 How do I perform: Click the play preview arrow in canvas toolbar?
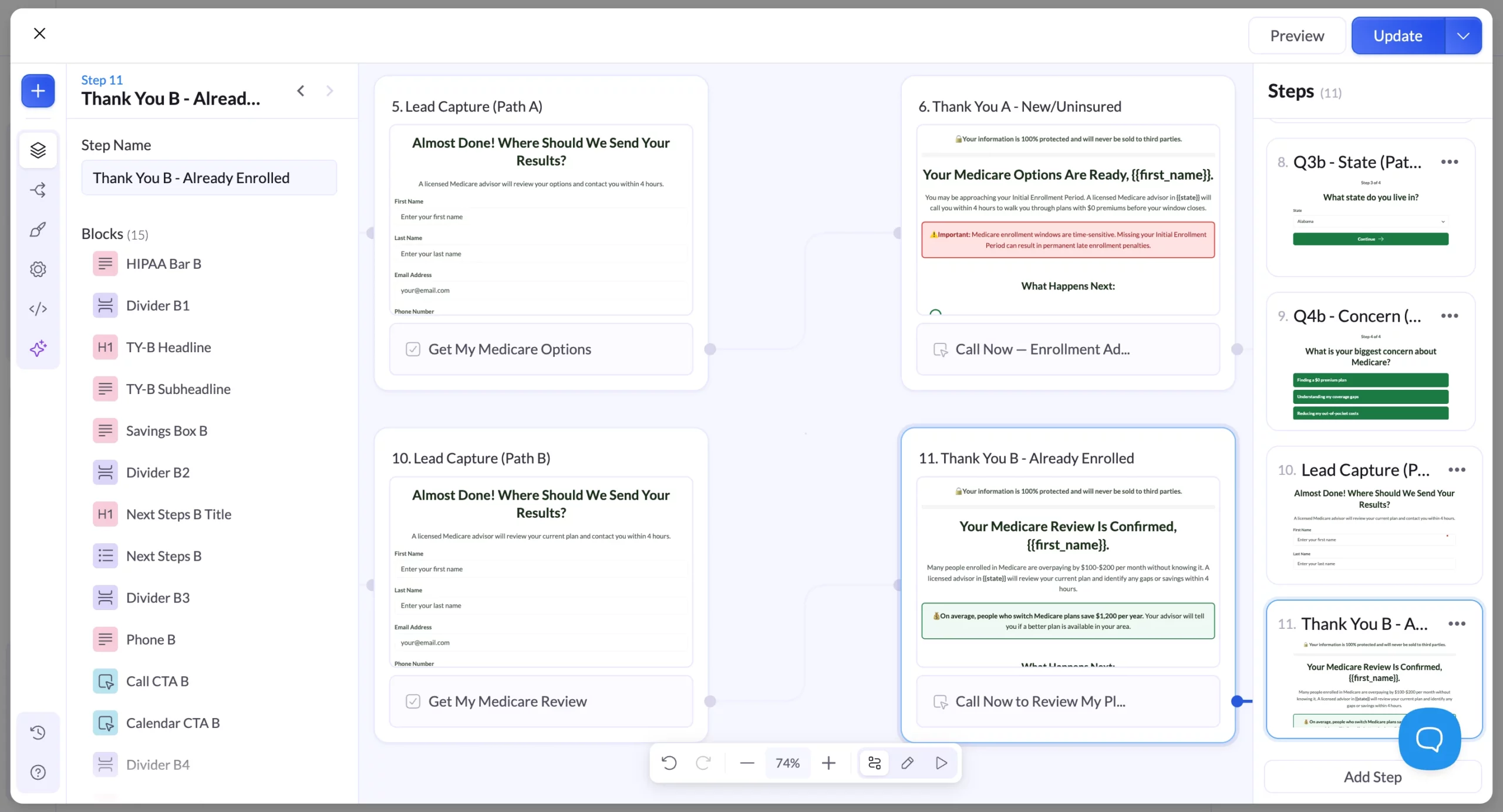[x=941, y=763]
